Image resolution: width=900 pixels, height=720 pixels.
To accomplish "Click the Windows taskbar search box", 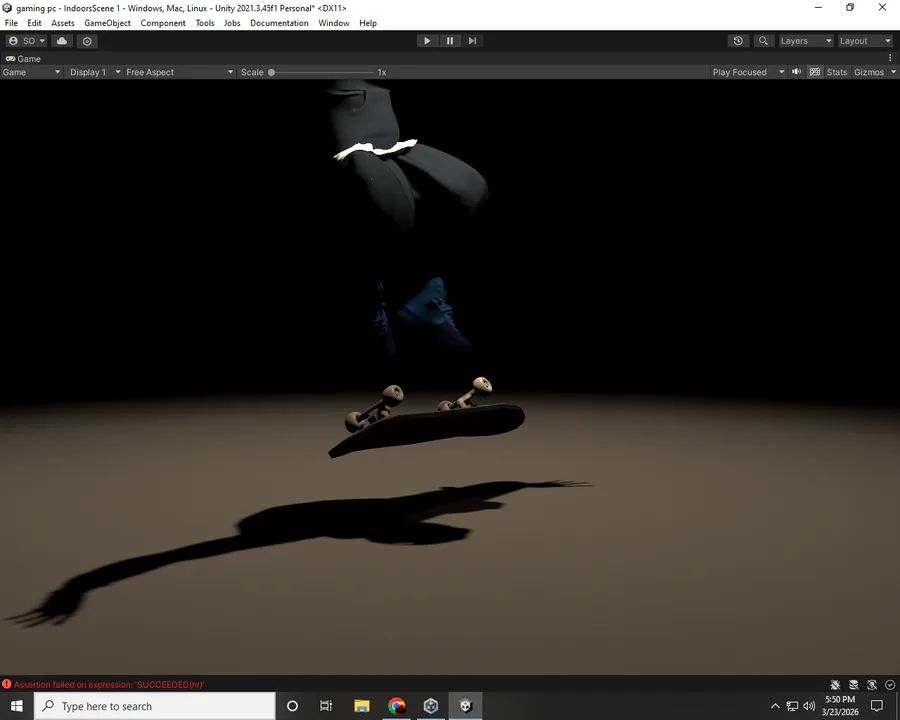I will [155, 706].
